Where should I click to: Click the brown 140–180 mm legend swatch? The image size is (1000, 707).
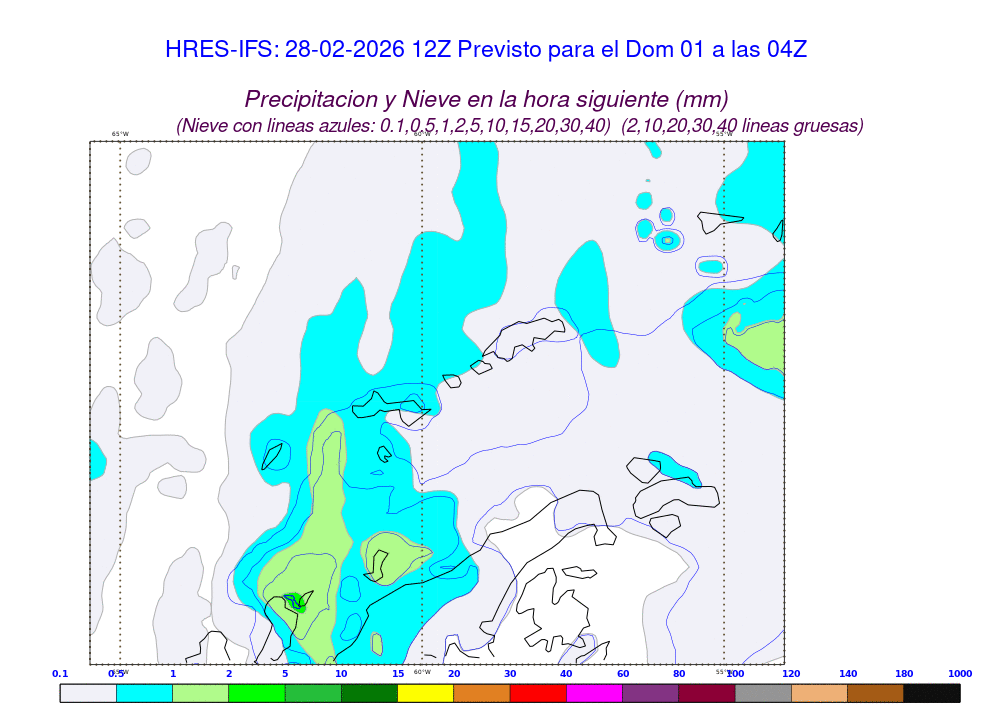pos(875,692)
